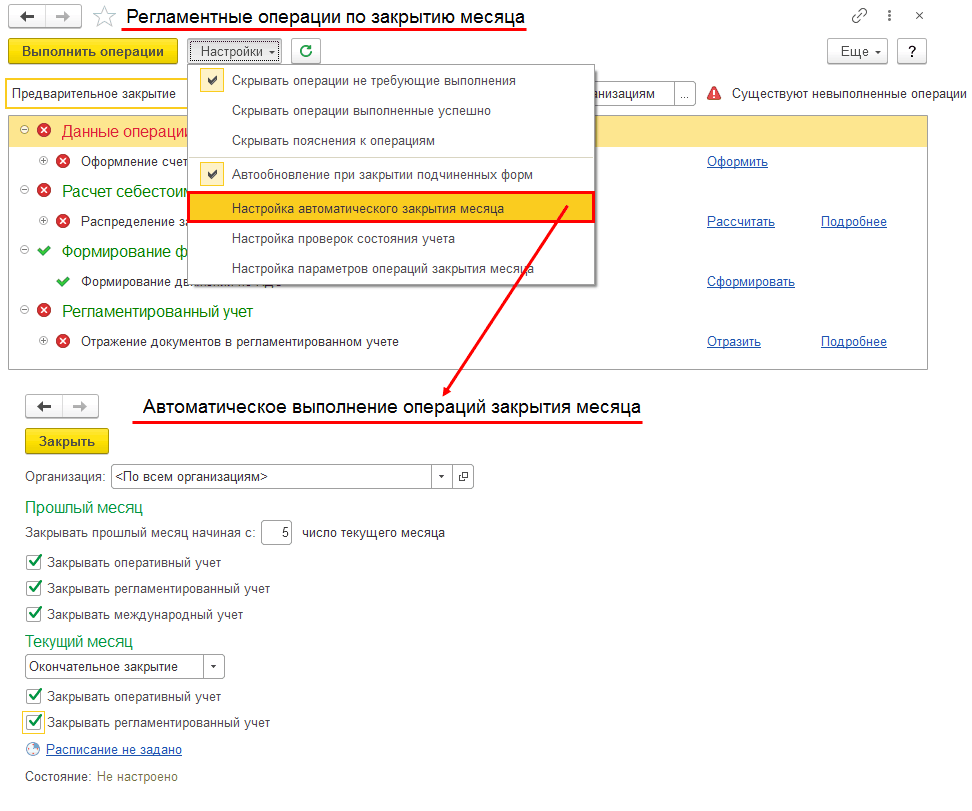Choose Скрывать операции выполненные успешно
This screenshot has height=811, width=972.
point(361,111)
